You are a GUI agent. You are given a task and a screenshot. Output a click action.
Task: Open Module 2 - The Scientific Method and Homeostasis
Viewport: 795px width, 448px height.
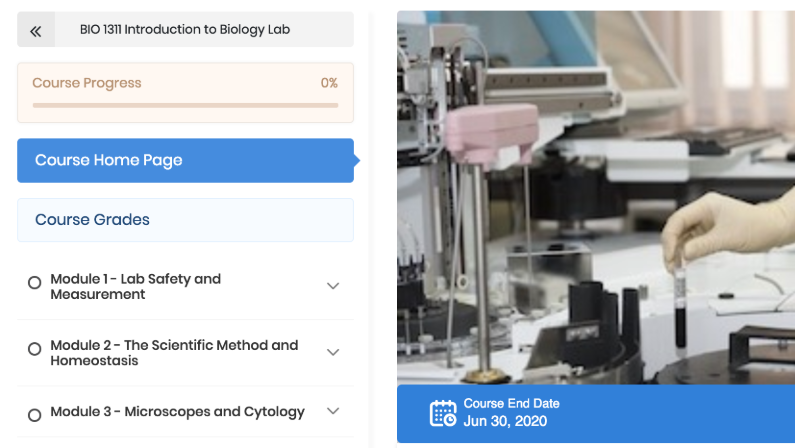tap(174, 353)
